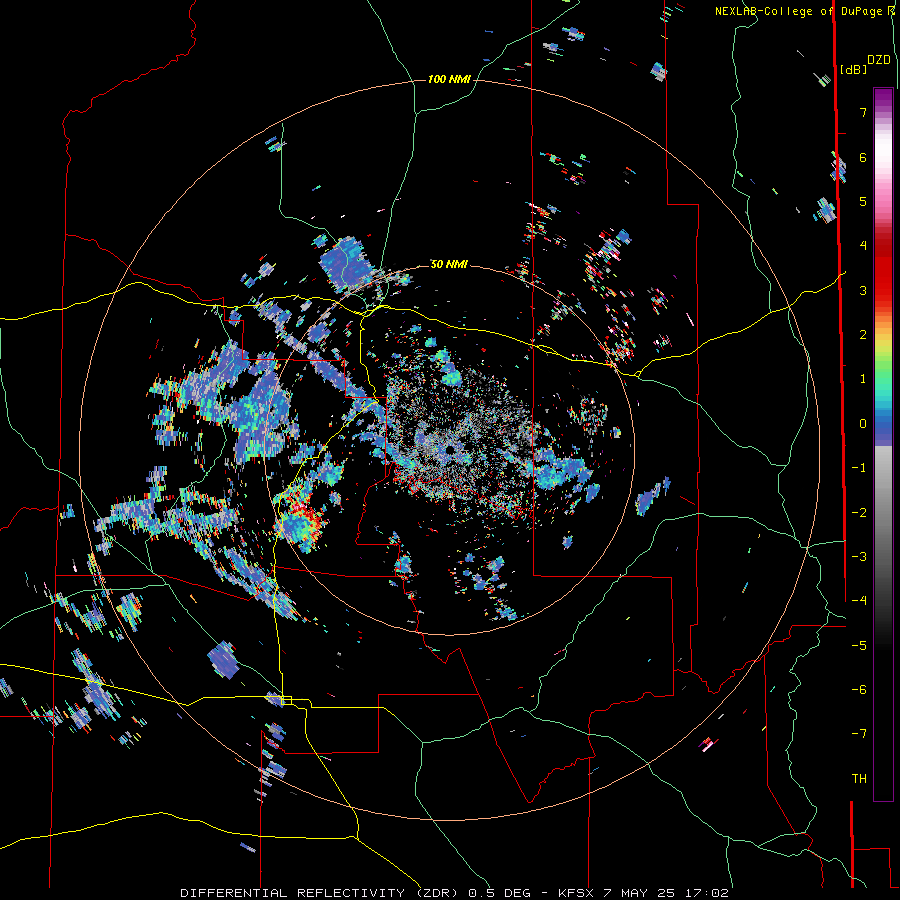900x900 pixels.
Task: Click the 5 value on the dB scale
Action: point(863,201)
